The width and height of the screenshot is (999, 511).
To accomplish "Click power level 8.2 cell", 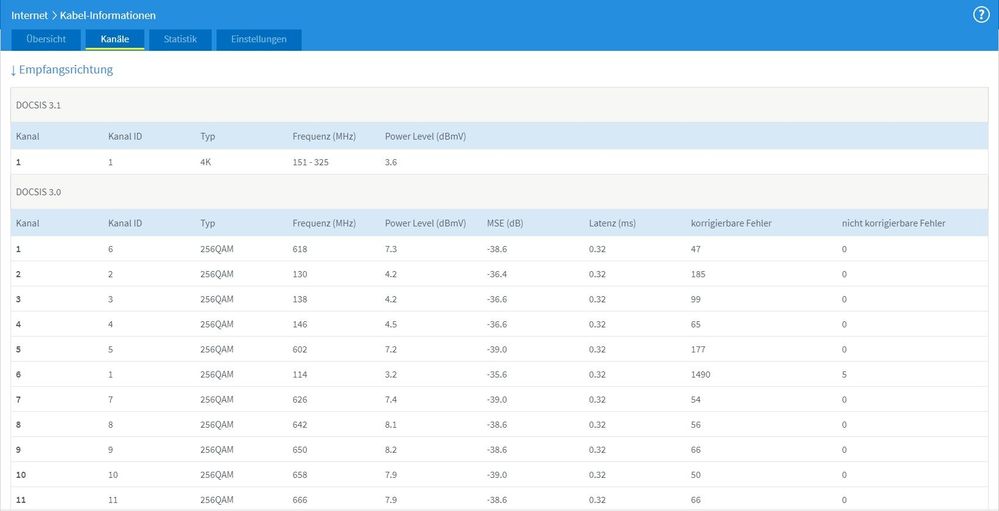I will tap(391, 450).
